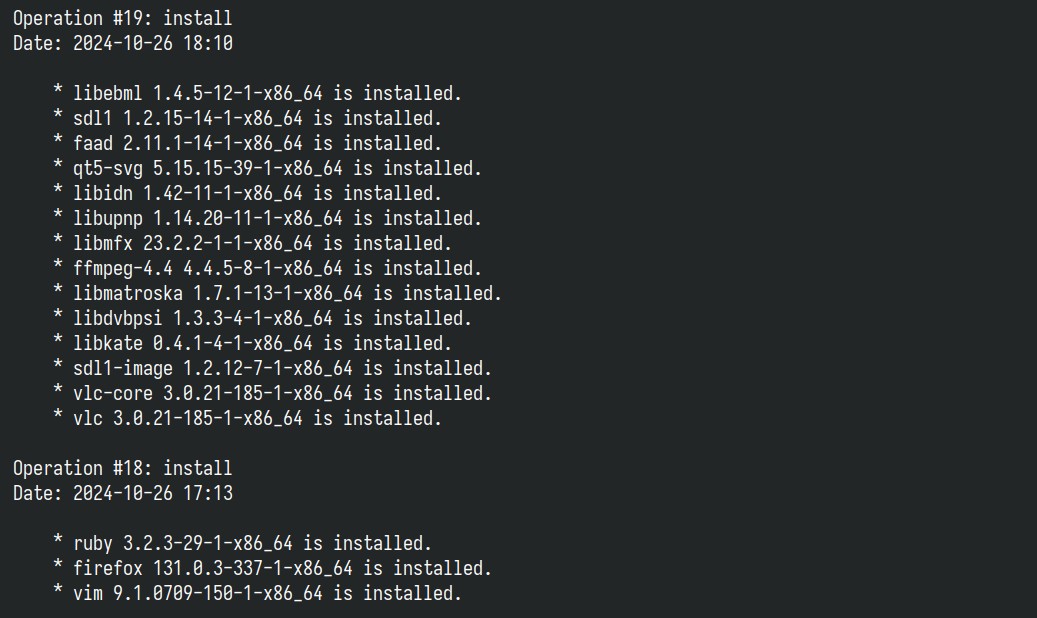Click the firefox 131.0.3-337-1 entry
This screenshot has height=618, width=1037.
tap(272, 568)
